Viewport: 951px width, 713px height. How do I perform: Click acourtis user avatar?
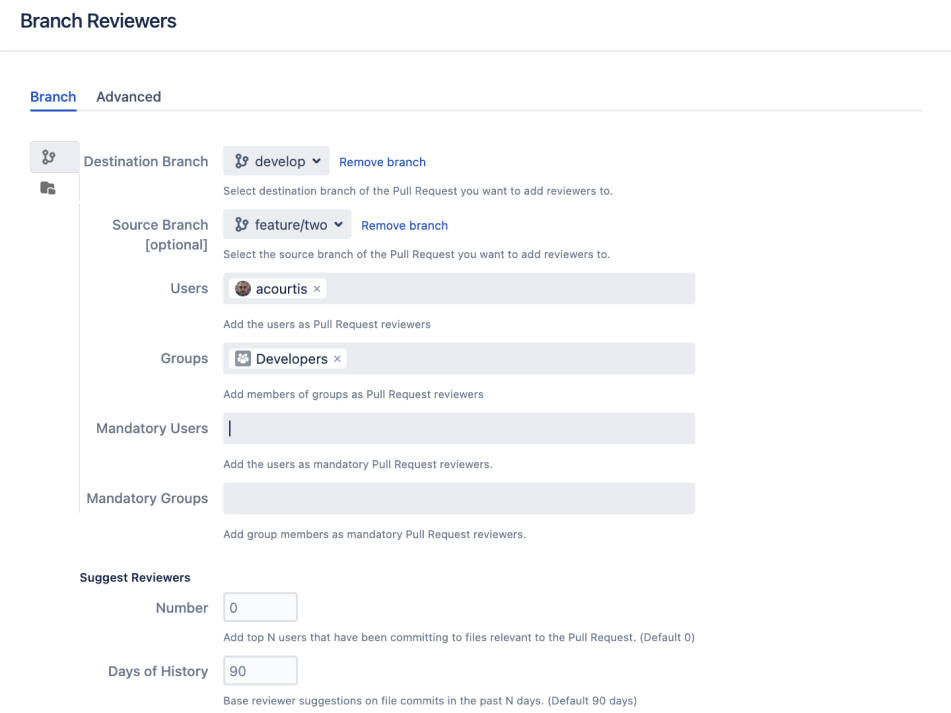[243, 289]
